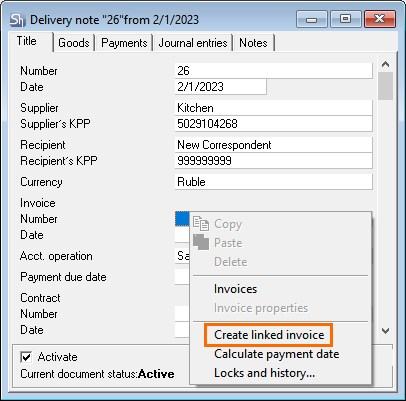Open the Notes tab
This screenshot has height=401, width=406.
coord(254,43)
